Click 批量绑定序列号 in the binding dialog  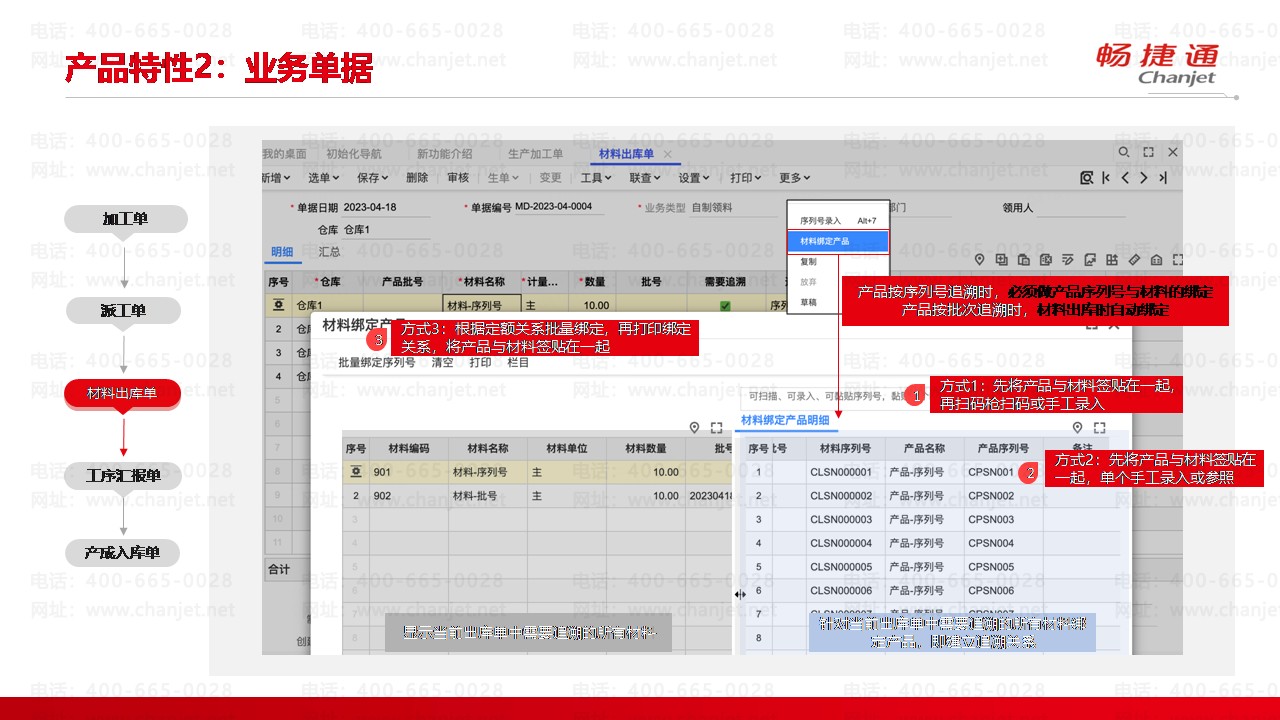[x=377, y=363]
